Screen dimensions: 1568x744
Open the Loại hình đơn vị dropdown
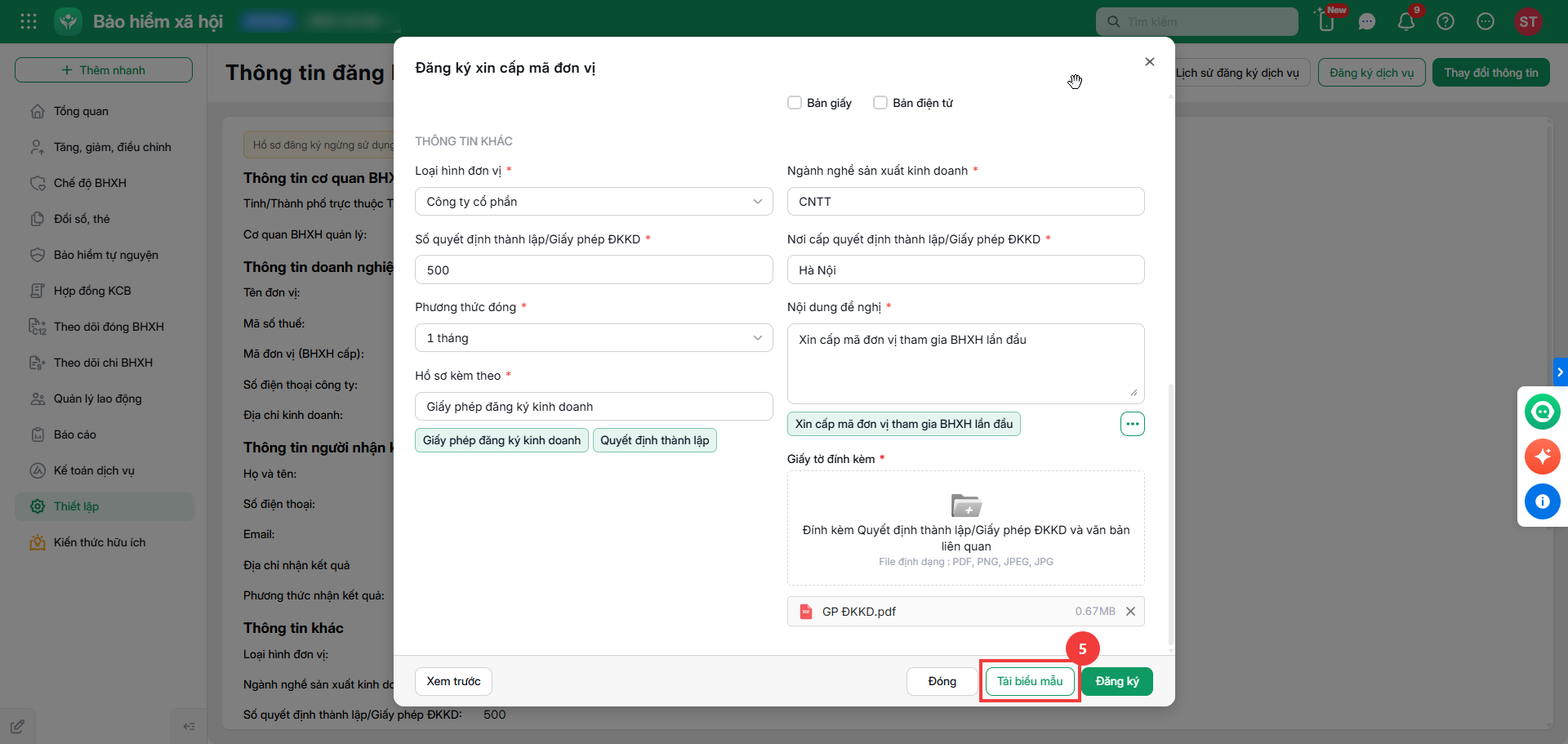pos(594,202)
